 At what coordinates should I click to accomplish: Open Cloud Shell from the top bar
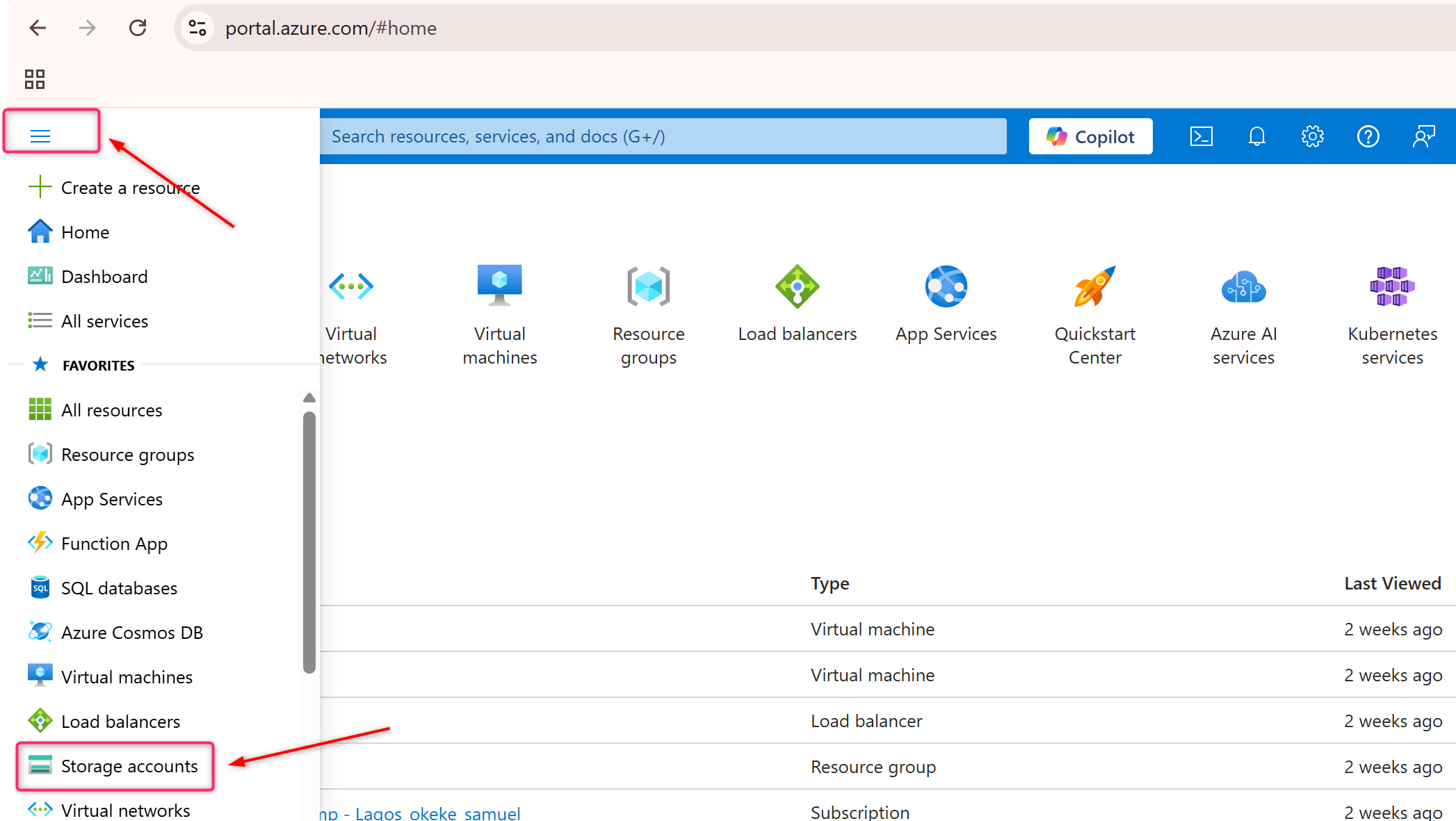(1201, 136)
